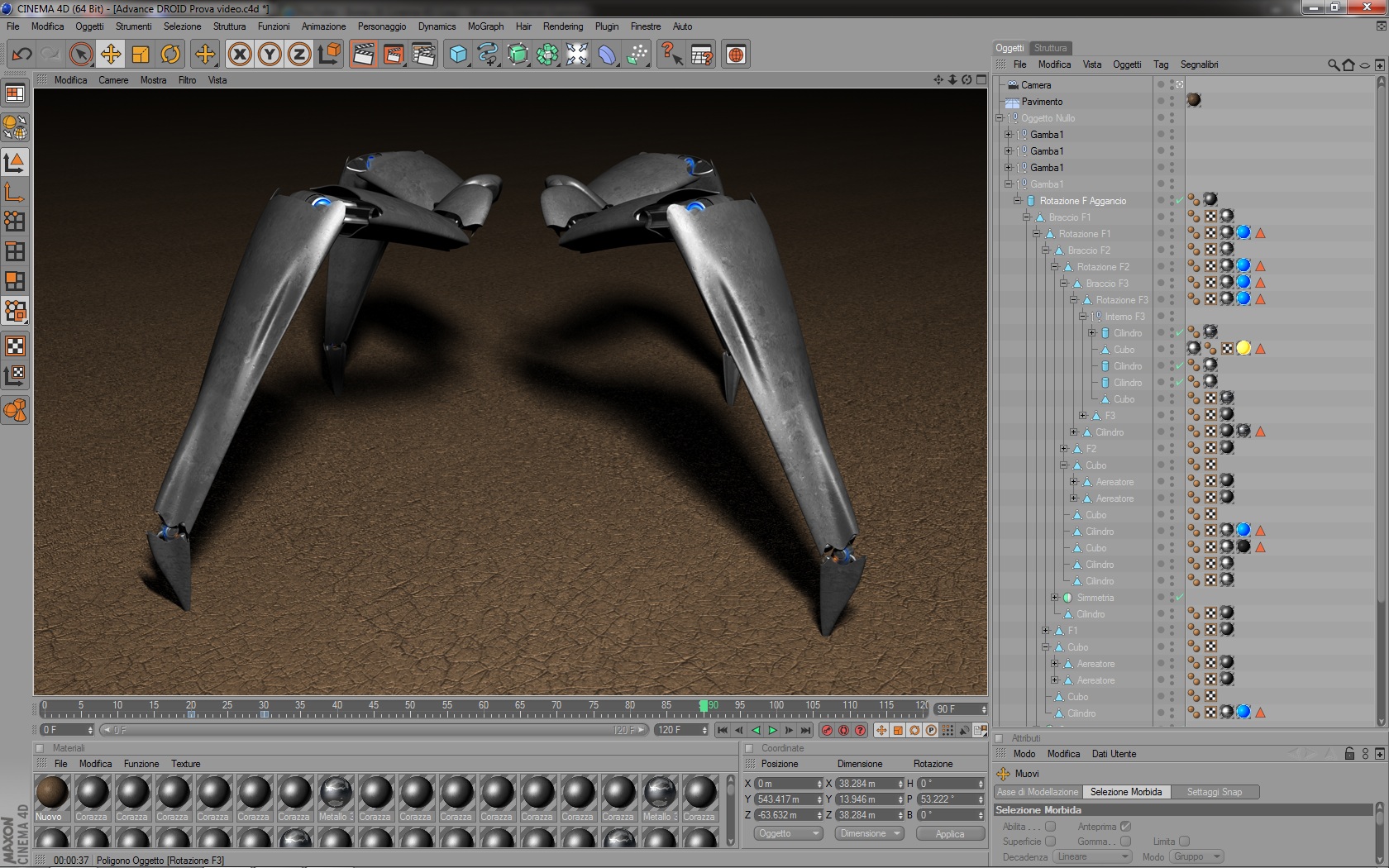The height and width of the screenshot is (868, 1389).
Task: Toggle the Superficie checkbox
Action: coord(1050,841)
